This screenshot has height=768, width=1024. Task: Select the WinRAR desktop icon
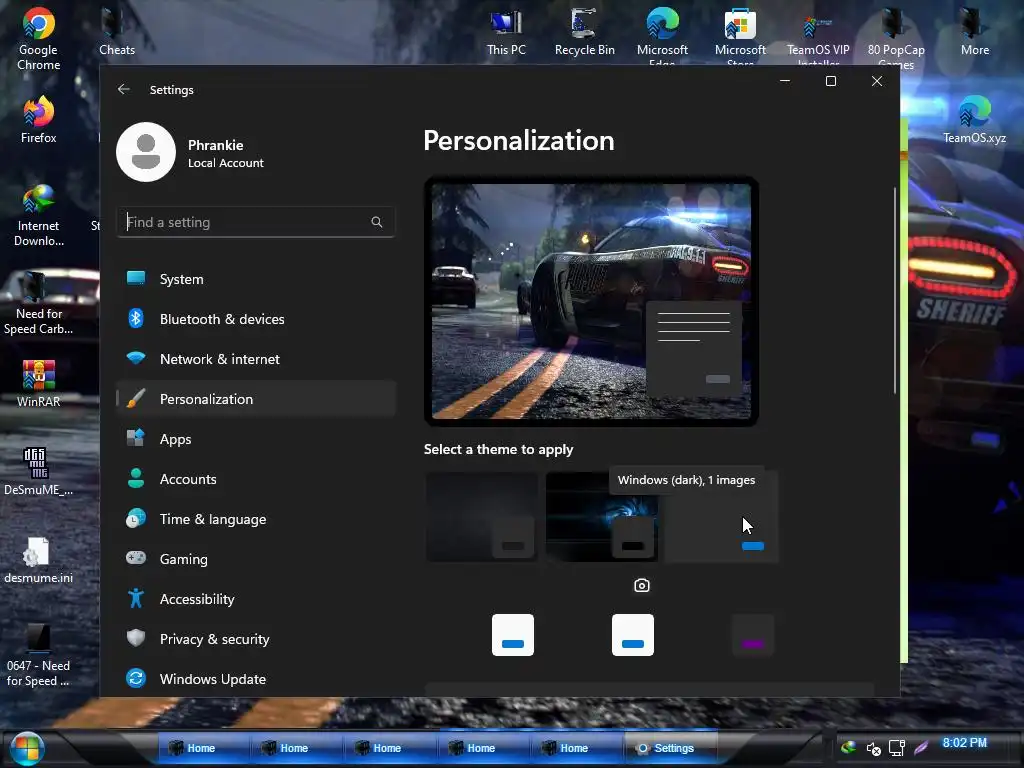click(x=39, y=383)
